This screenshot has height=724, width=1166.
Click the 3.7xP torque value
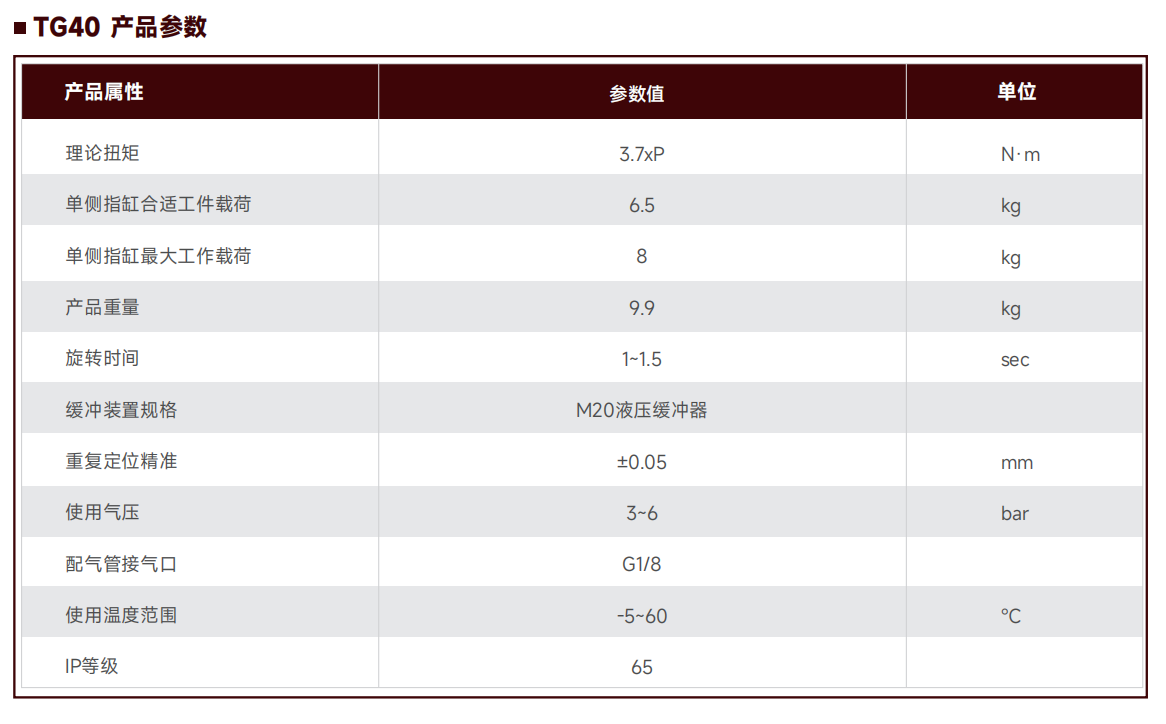coord(642,155)
